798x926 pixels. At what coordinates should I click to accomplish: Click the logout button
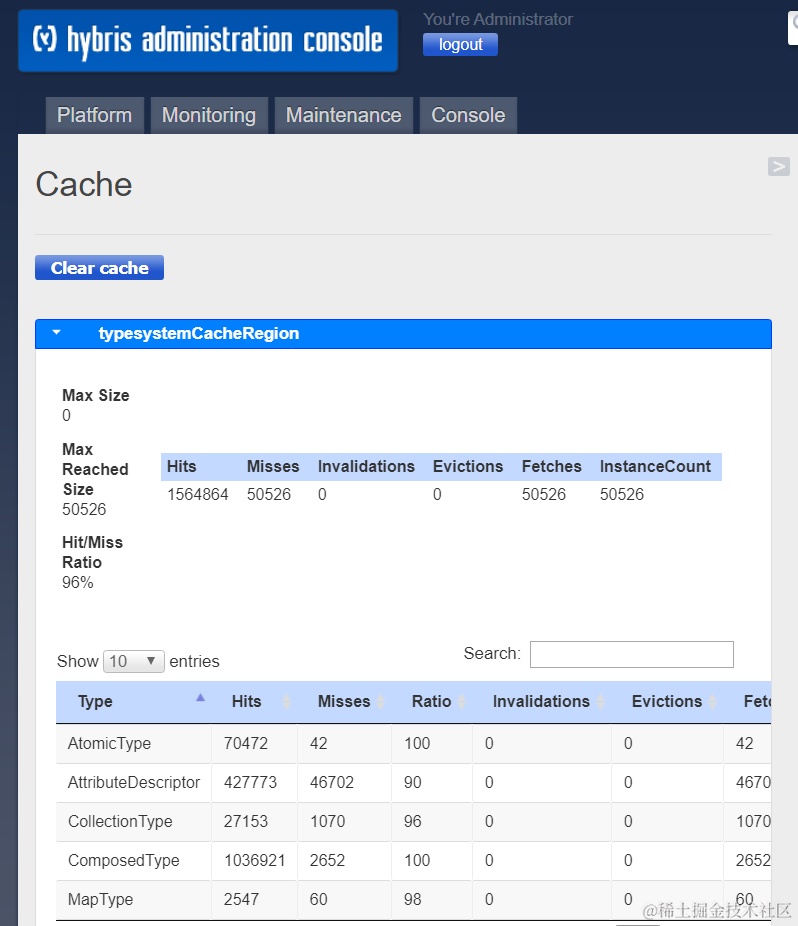pyautogui.click(x=460, y=44)
